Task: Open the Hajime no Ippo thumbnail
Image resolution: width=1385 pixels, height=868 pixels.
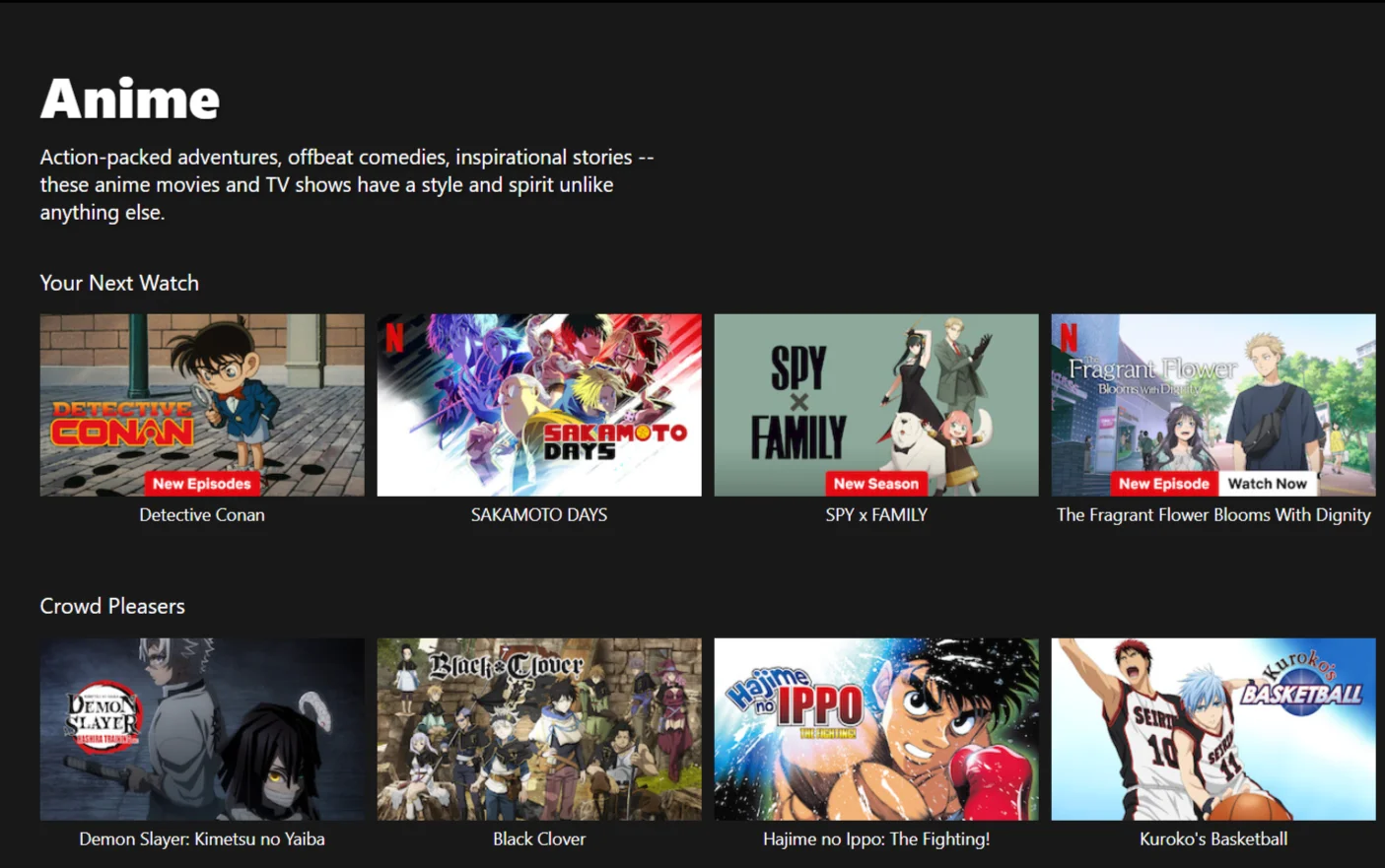Action: coord(875,728)
